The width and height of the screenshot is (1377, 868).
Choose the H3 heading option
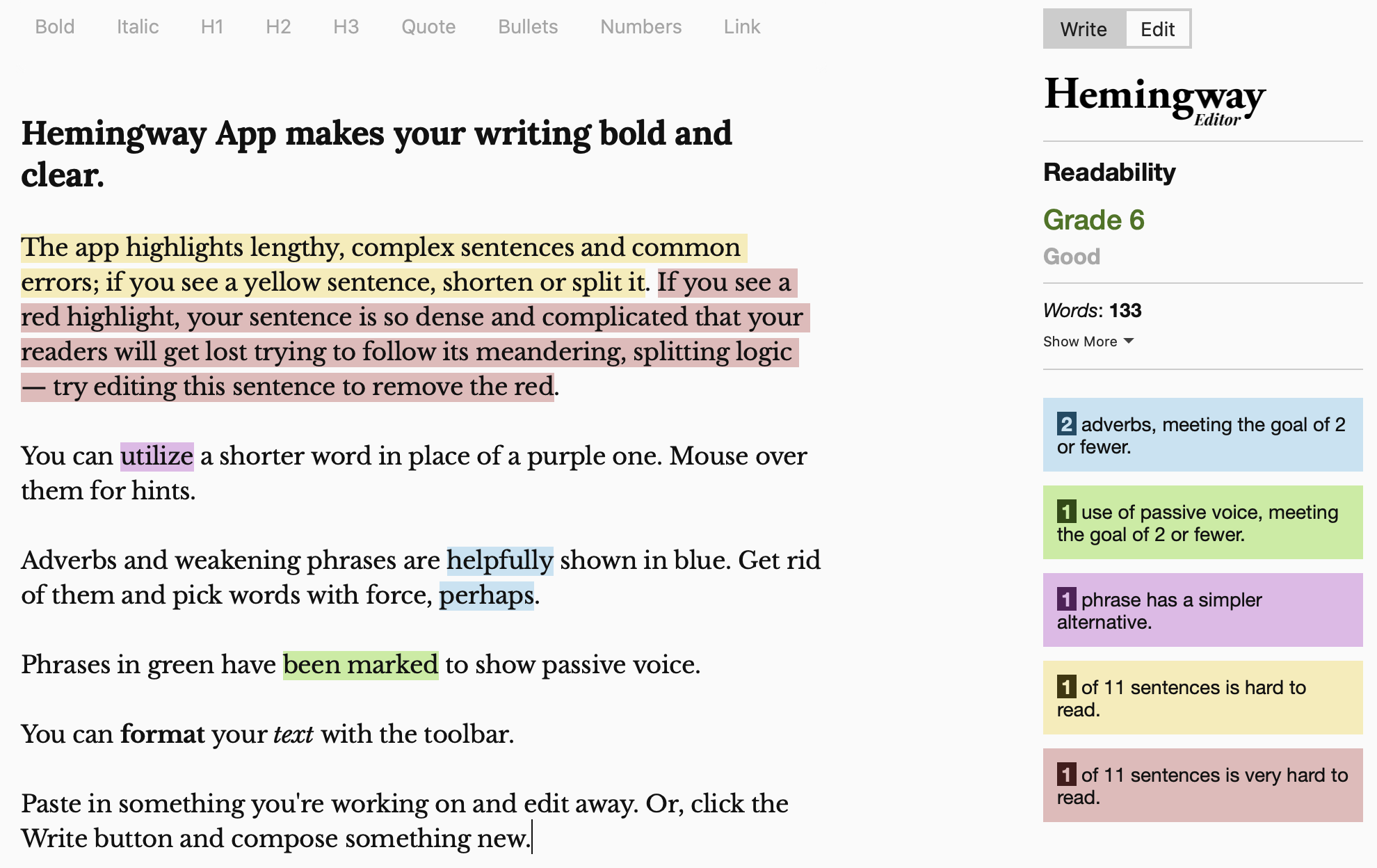click(x=346, y=26)
